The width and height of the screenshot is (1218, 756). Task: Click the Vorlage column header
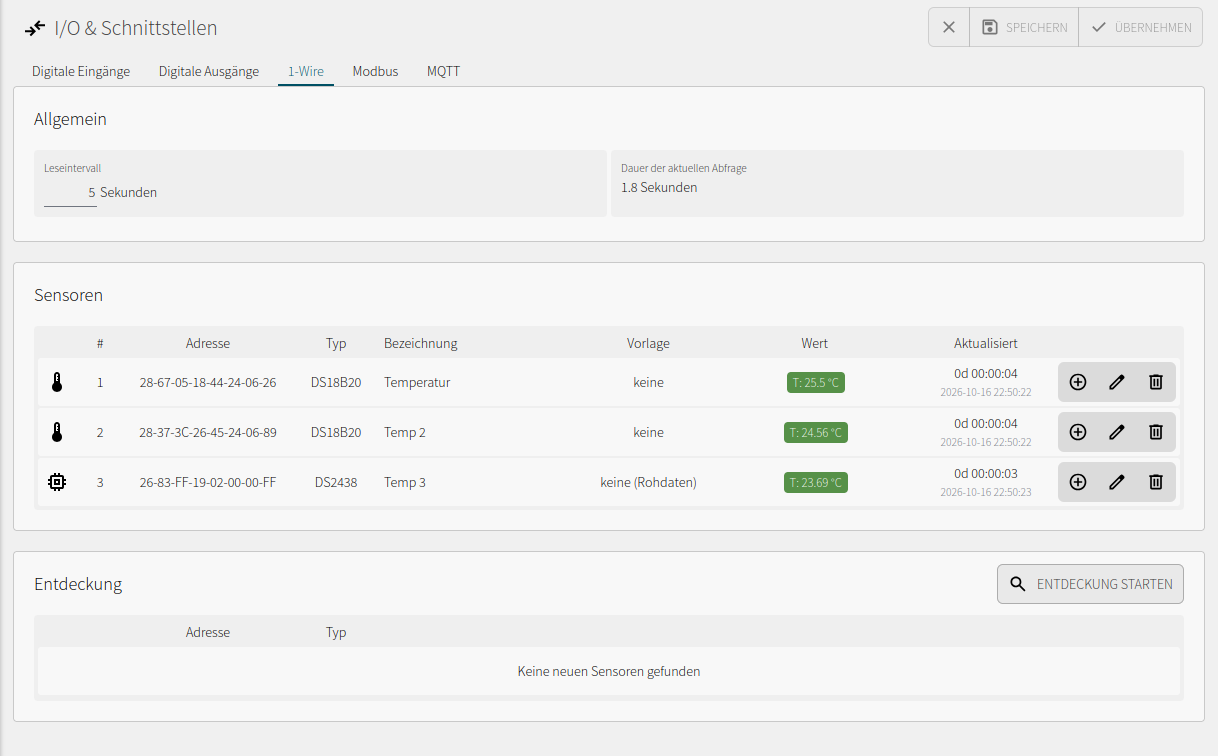648,343
